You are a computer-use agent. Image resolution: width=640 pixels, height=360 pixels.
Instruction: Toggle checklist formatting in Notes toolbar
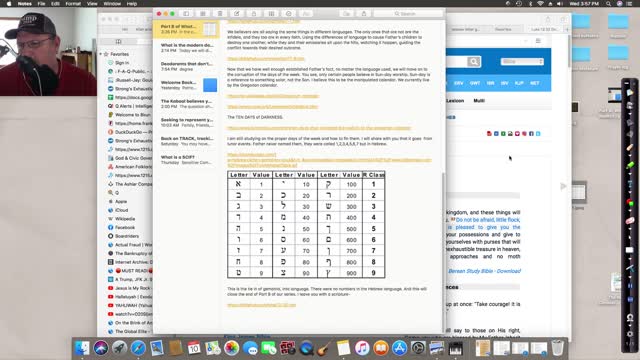pyautogui.click(x=289, y=13)
